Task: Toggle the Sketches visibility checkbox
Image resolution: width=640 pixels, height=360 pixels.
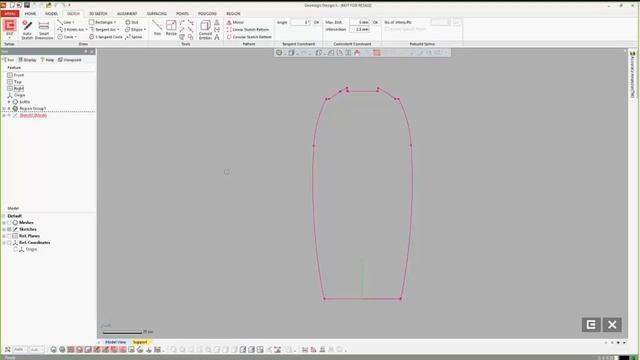Action: (x=9, y=229)
